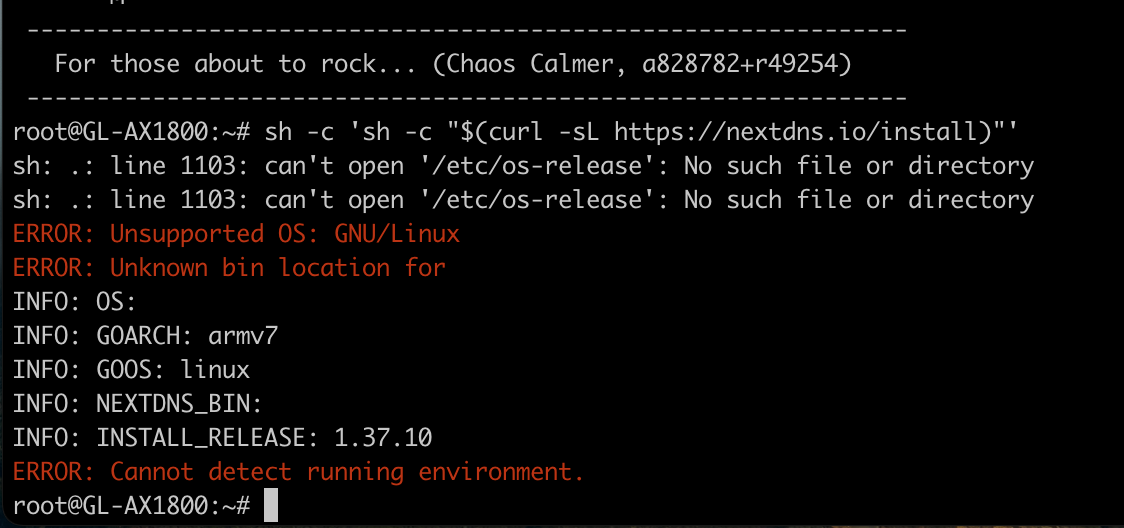Viewport: 1124px width, 528px height.
Task: Click the 'INFO: GOOS: linux' line
Action: [131, 370]
